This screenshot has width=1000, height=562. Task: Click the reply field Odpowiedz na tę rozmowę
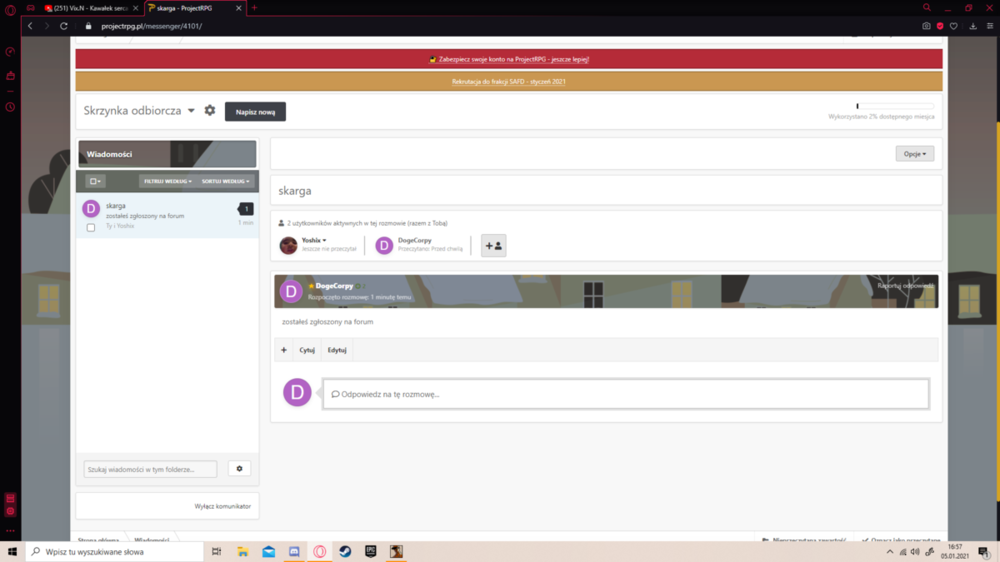[x=626, y=394]
